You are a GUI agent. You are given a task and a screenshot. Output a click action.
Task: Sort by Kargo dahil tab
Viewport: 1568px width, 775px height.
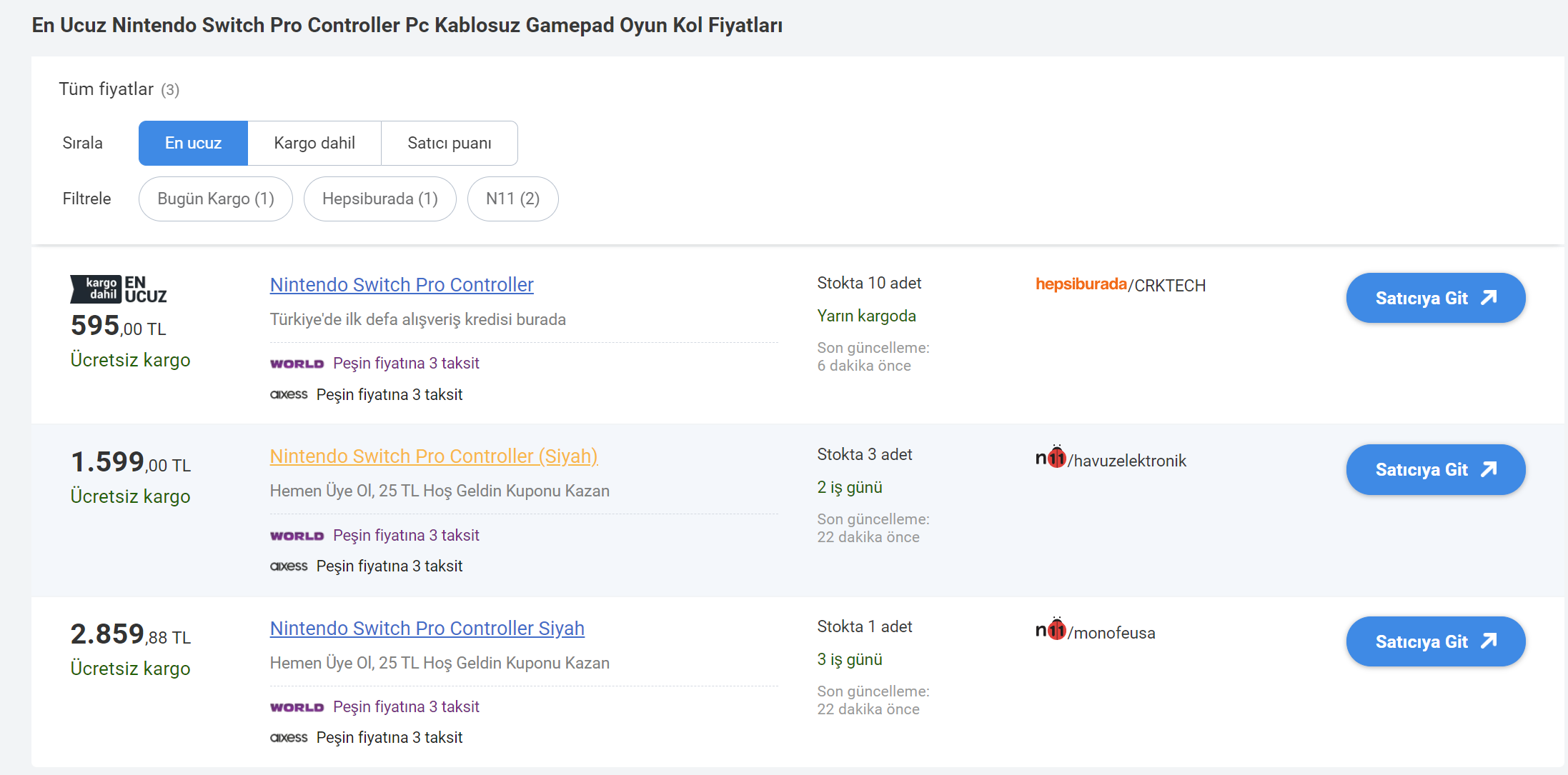pos(314,143)
